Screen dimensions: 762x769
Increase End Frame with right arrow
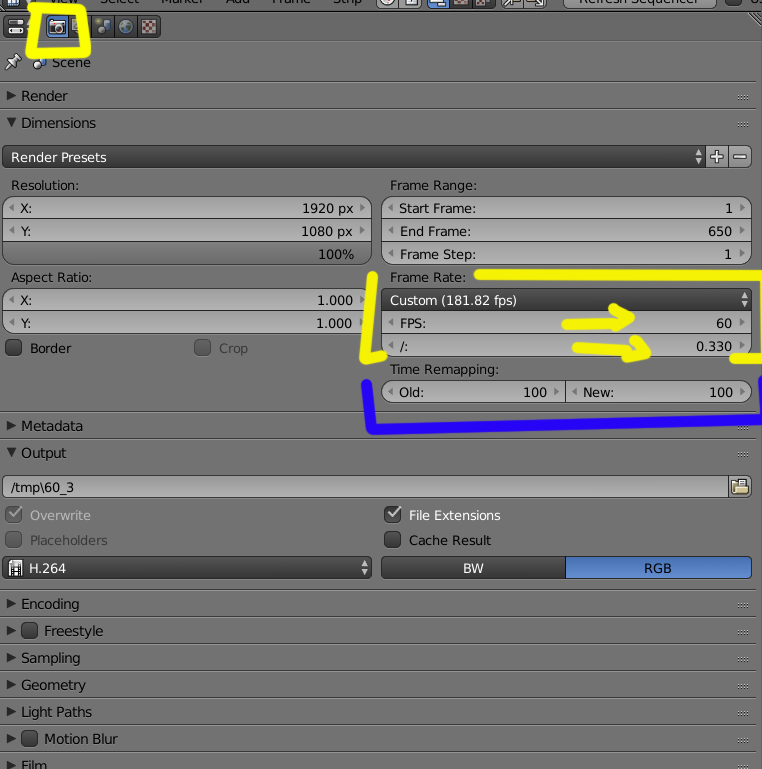pos(742,231)
